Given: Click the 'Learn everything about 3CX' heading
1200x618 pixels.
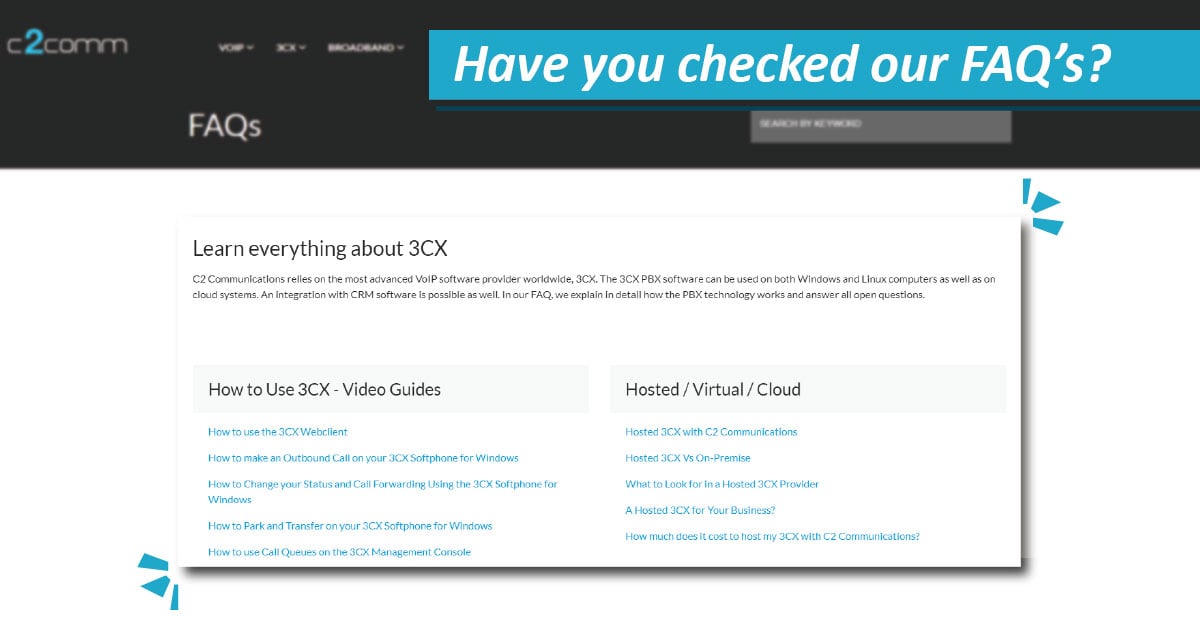Looking at the screenshot, I should [320, 249].
